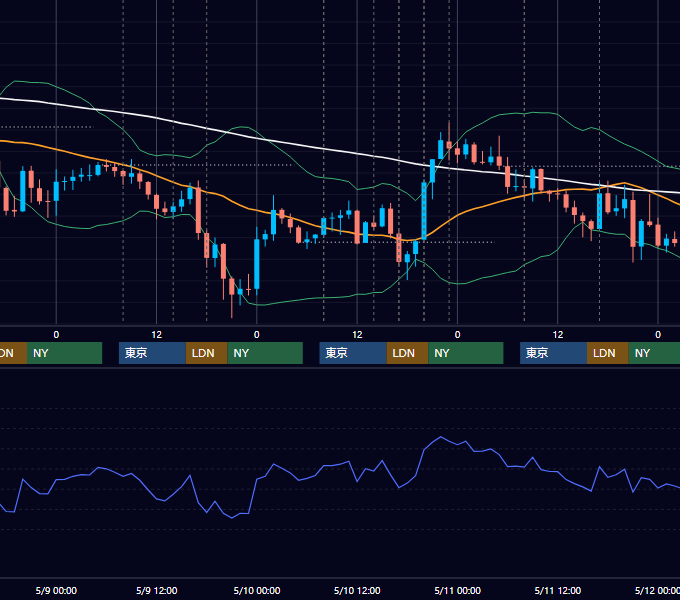Image resolution: width=680 pixels, height=600 pixels.
Task: Click the 5/11 12:00 date label
Action: pyautogui.click(x=558, y=590)
